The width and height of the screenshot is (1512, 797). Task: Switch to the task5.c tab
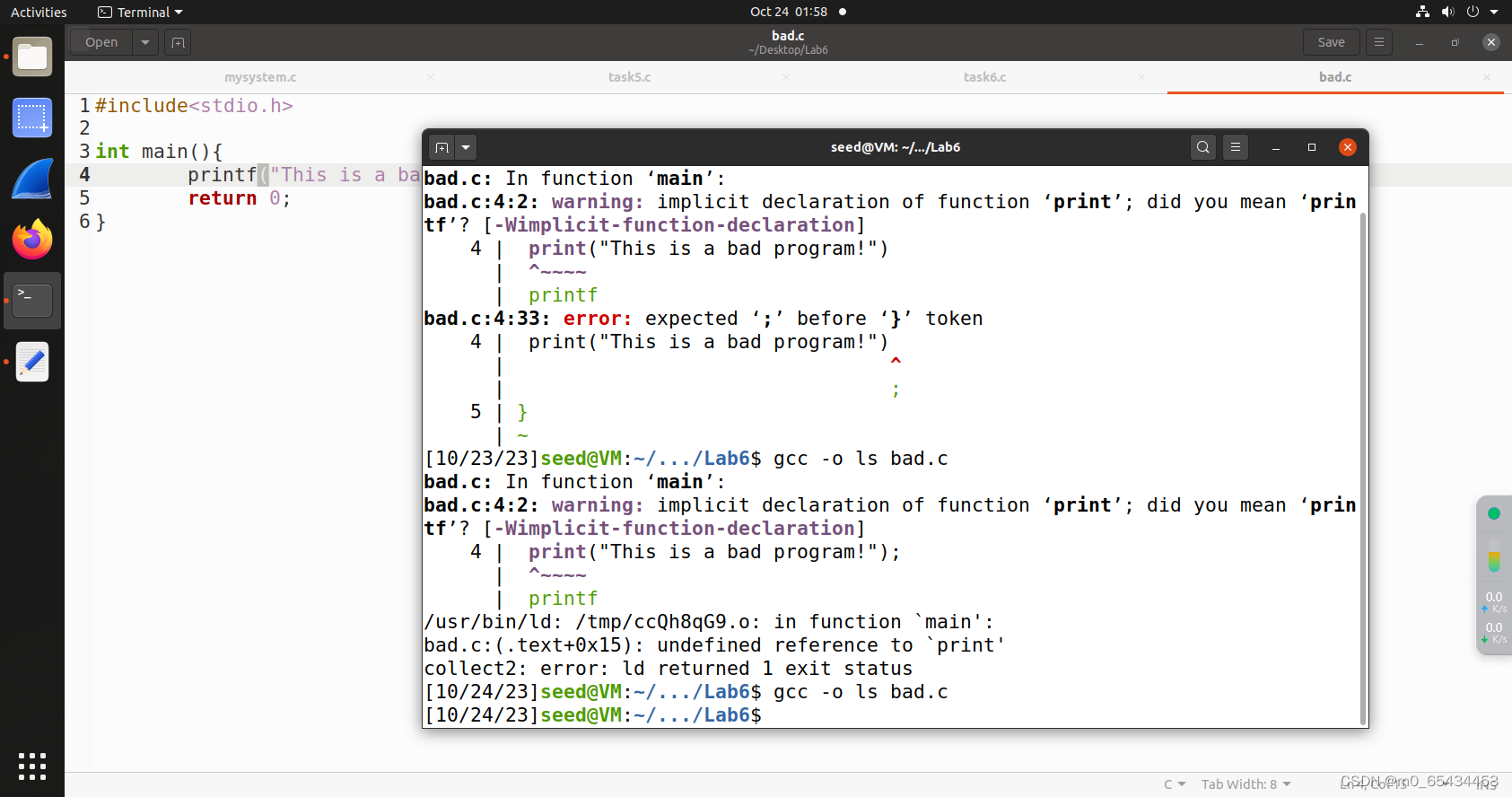629,77
